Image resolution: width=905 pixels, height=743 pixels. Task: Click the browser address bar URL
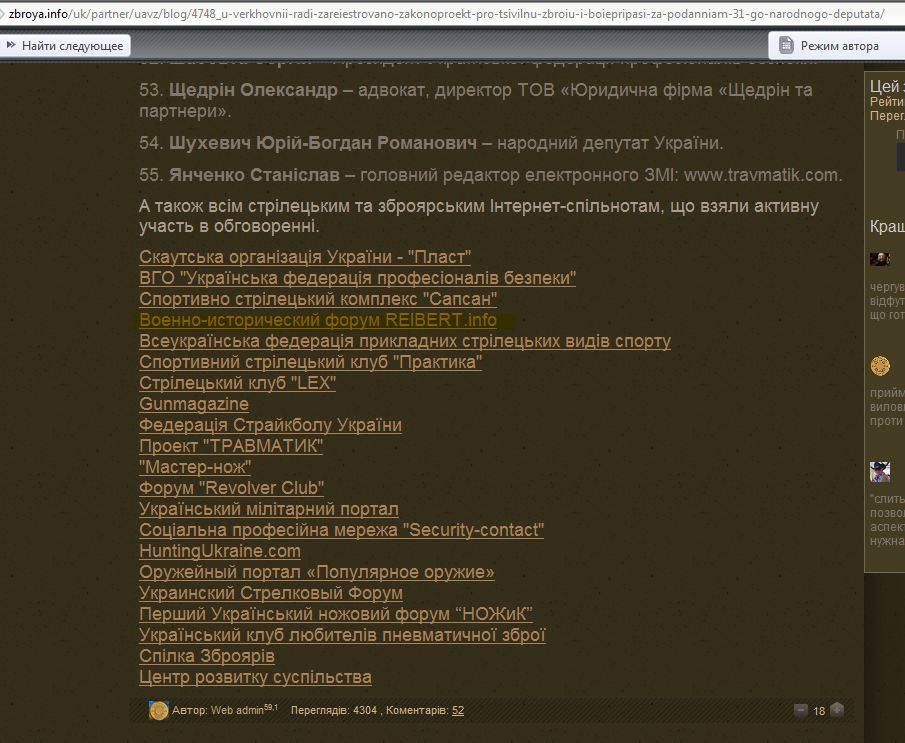coord(446,13)
